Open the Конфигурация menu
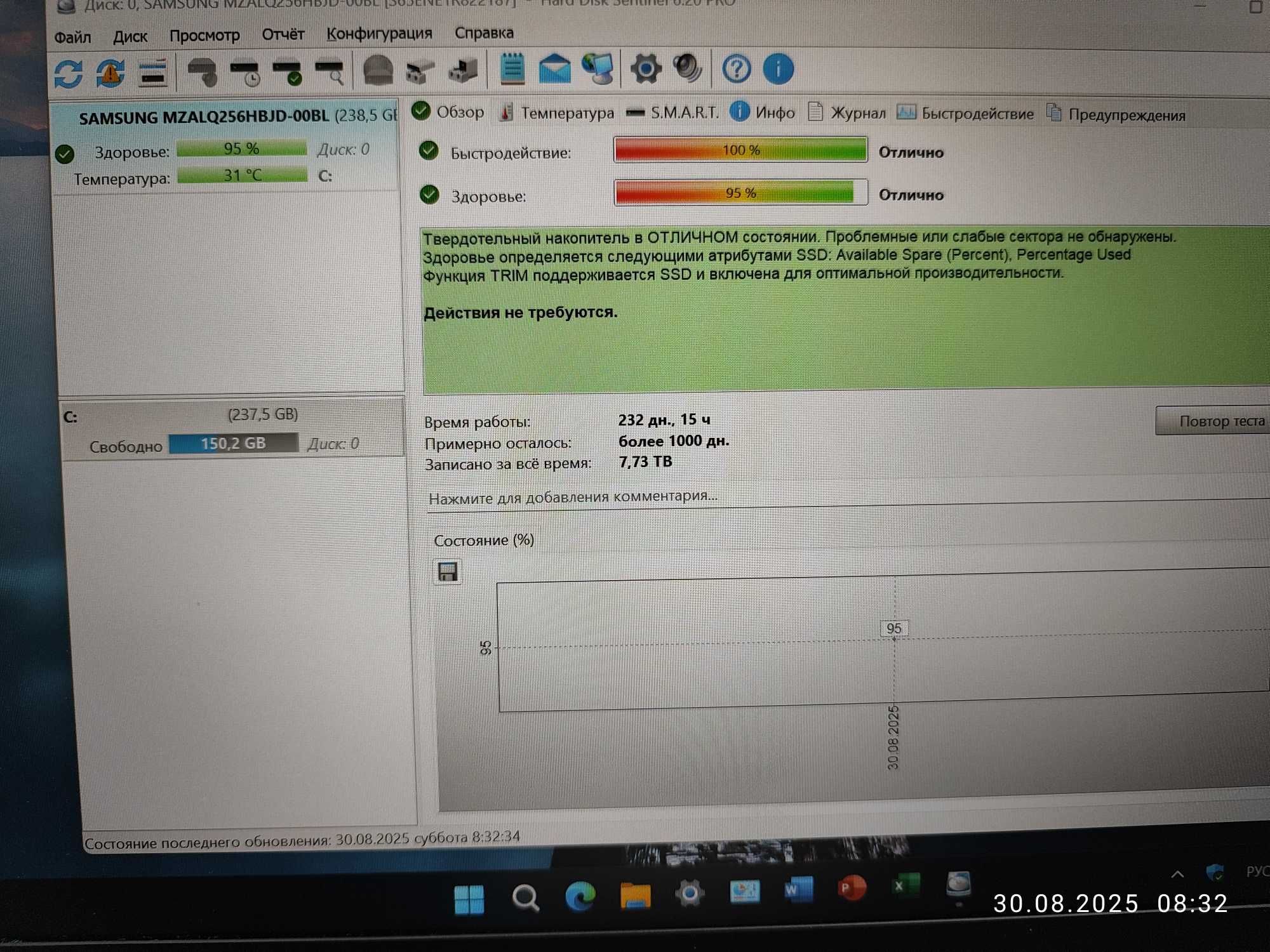The image size is (1270, 952). pyautogui.click(x=379, y=33)
